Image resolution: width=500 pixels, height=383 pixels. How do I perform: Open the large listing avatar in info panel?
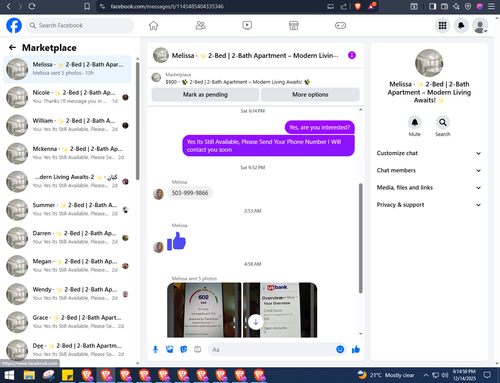(x=429, y=63)
